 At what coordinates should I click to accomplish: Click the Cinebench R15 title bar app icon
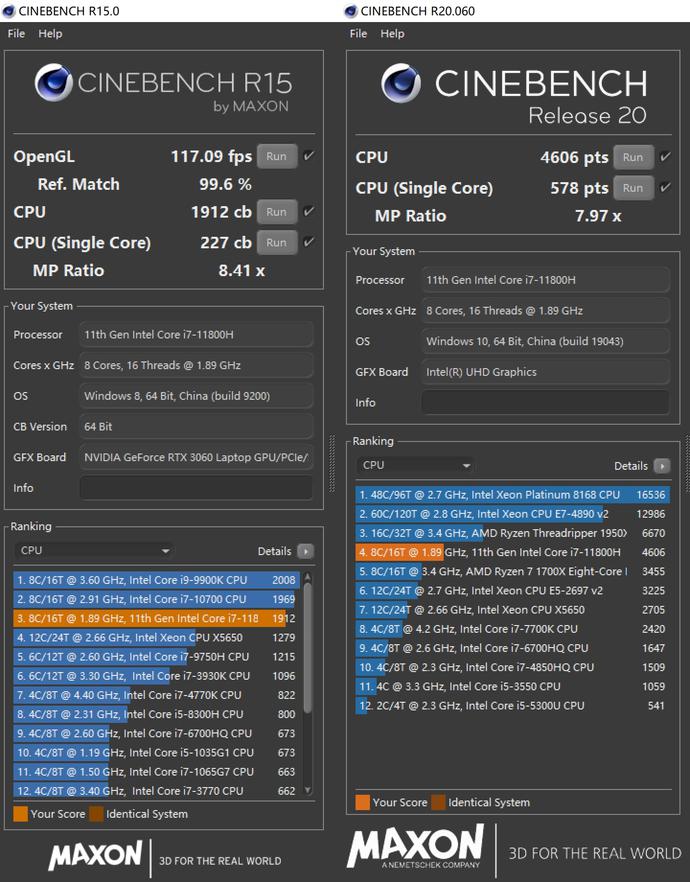pos(8,11)
